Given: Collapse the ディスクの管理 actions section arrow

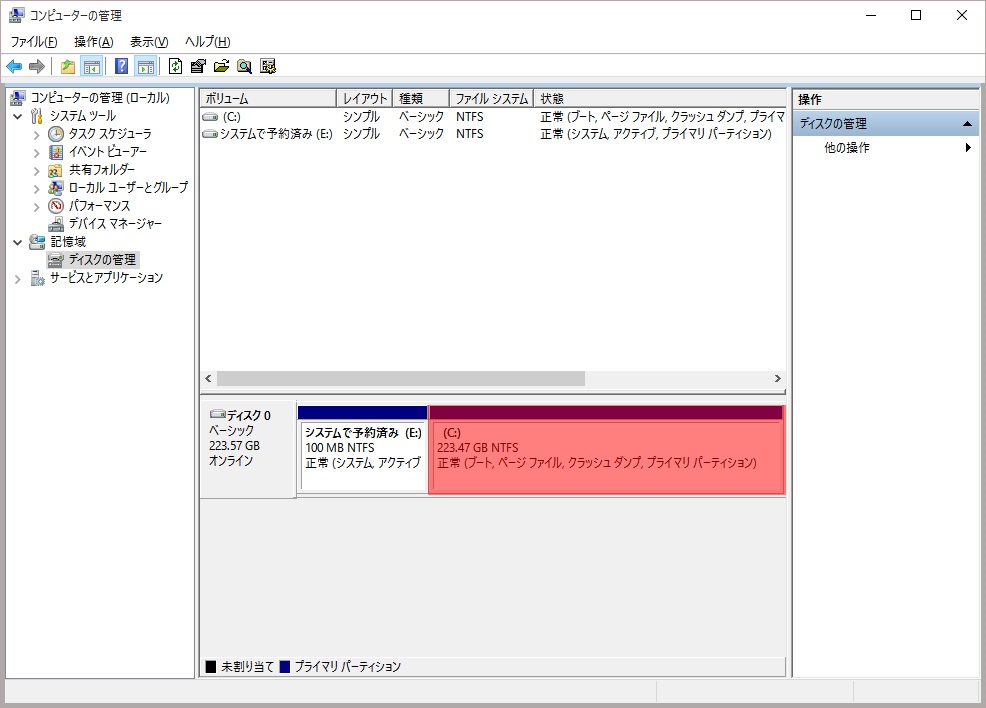Looking at the screenshot, I should [967, 124].
